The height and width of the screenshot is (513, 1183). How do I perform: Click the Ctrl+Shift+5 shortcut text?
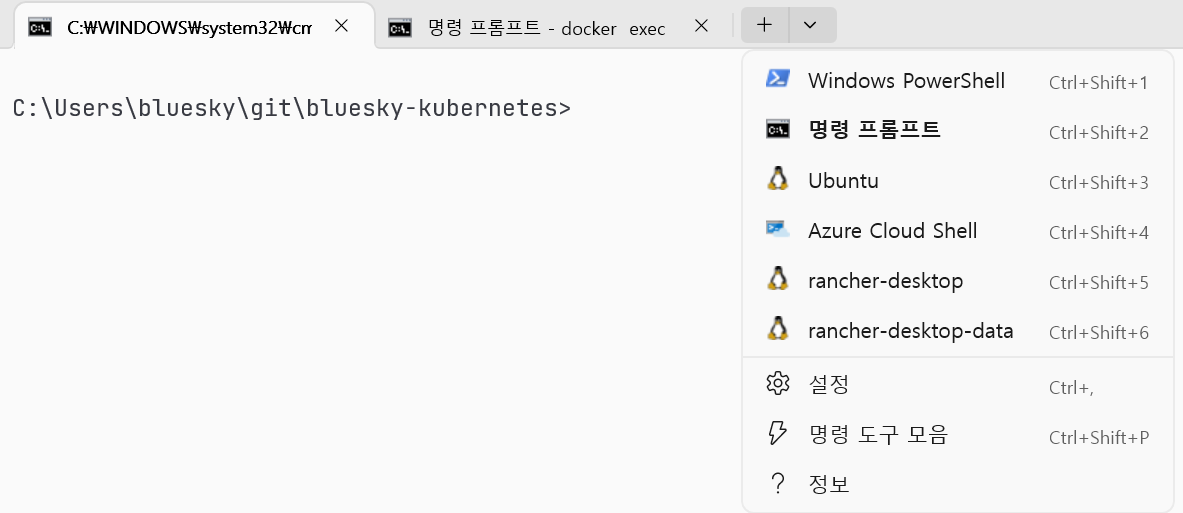point(1098,284)
